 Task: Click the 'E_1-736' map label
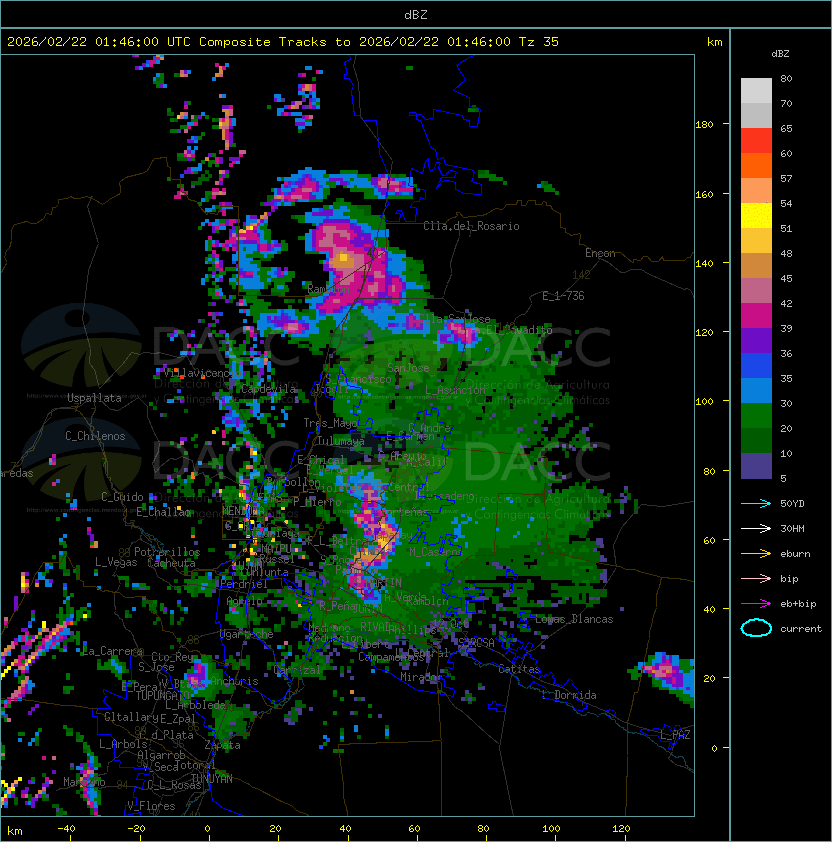(x=563, y=296)
